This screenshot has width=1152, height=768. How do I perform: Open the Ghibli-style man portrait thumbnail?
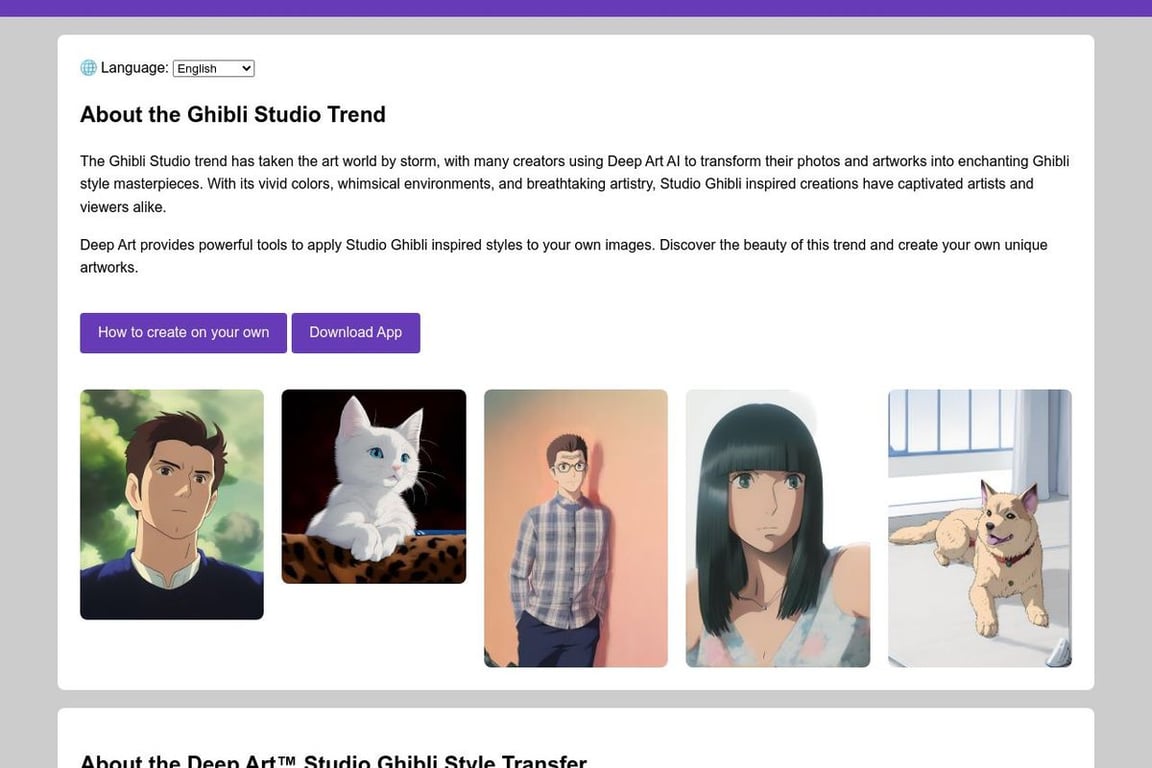click(x=172, y=504)
